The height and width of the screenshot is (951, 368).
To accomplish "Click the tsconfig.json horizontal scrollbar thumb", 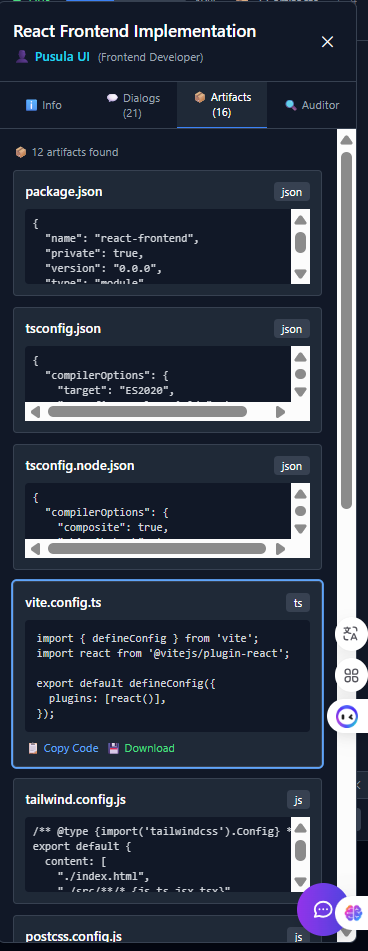I will 147,412.
